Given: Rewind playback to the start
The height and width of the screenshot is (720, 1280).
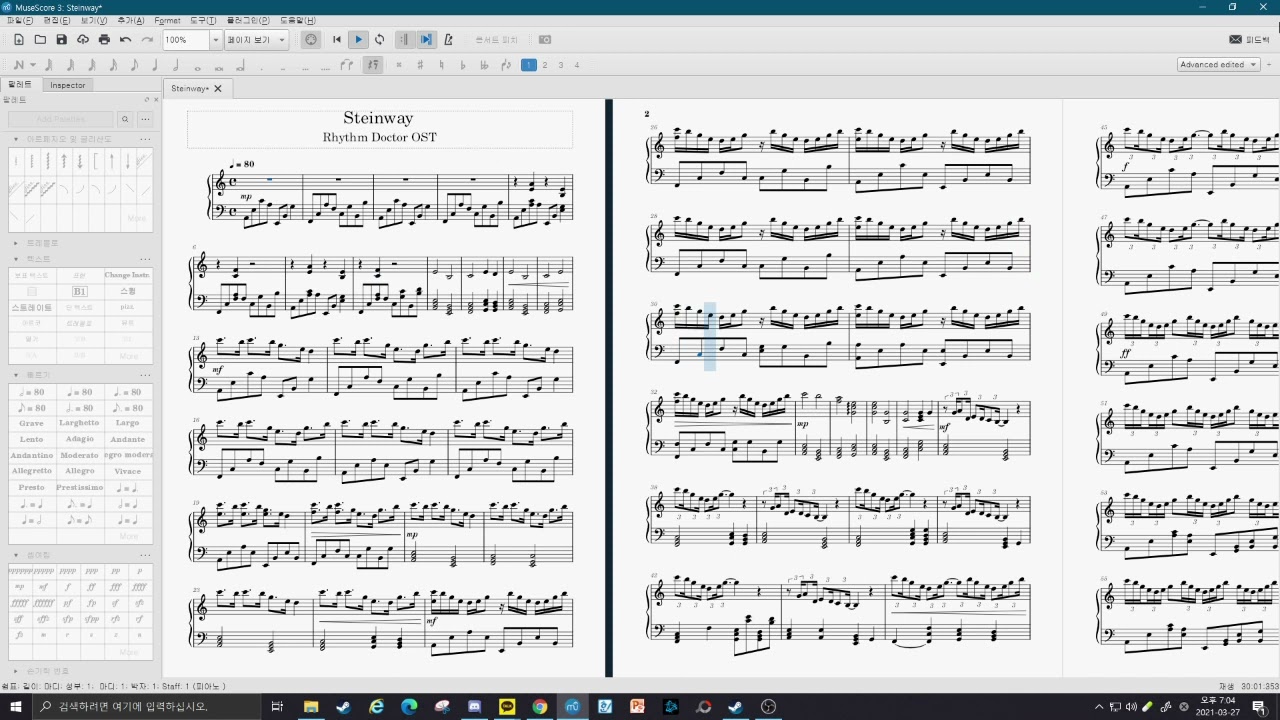Looking at the screenshot, I should (337, 40).
